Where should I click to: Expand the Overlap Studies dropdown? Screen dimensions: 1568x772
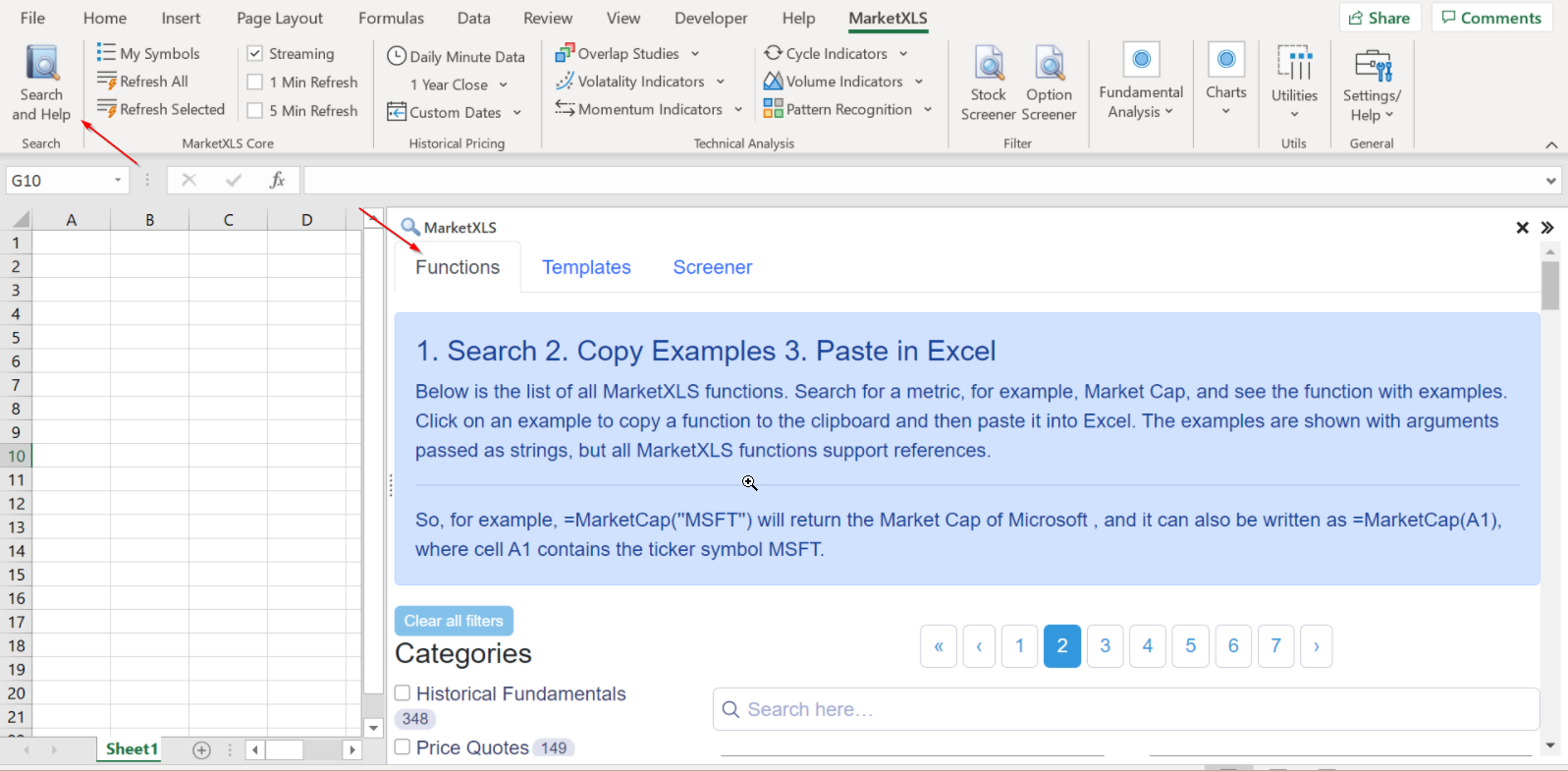(x=695, y=54)
